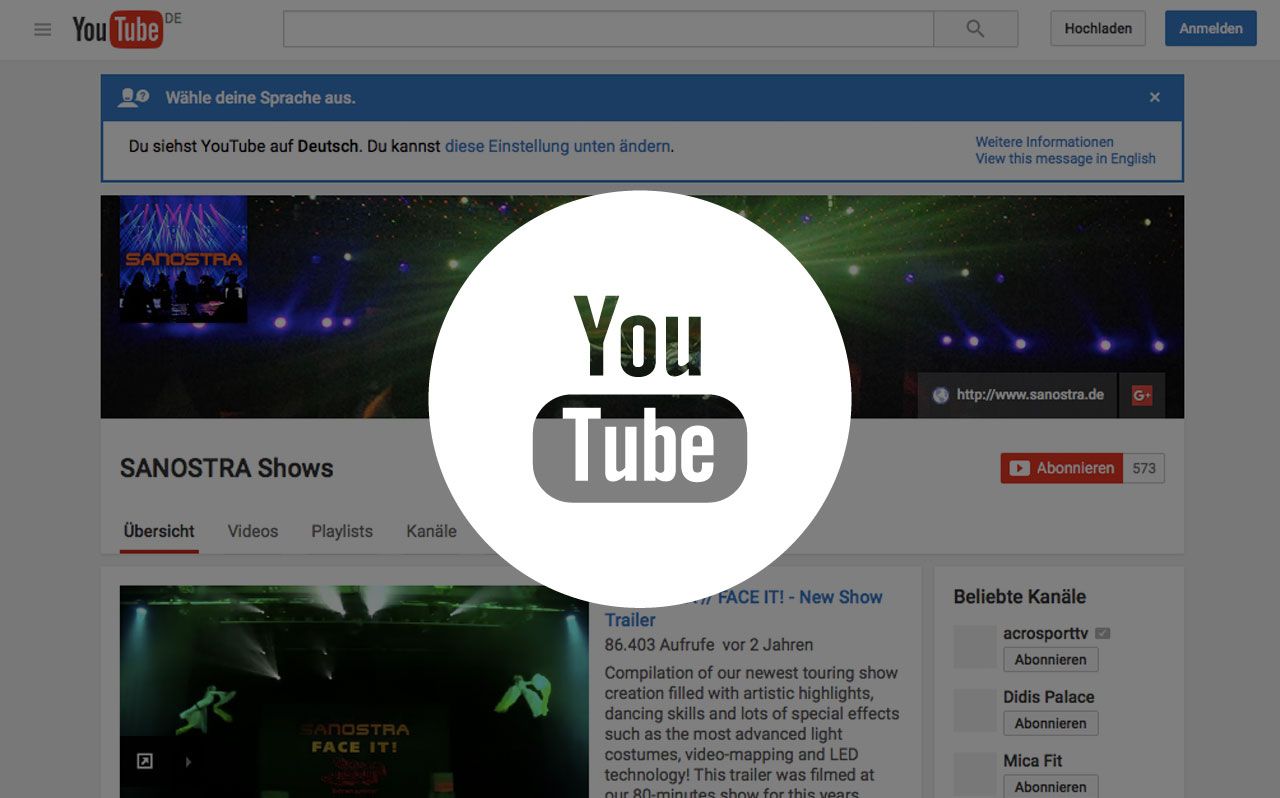Subscribe to SANOSTRA Shows with Abonnieren
The height and width of the screenshot is (798, 1280).
[1062, 468]
